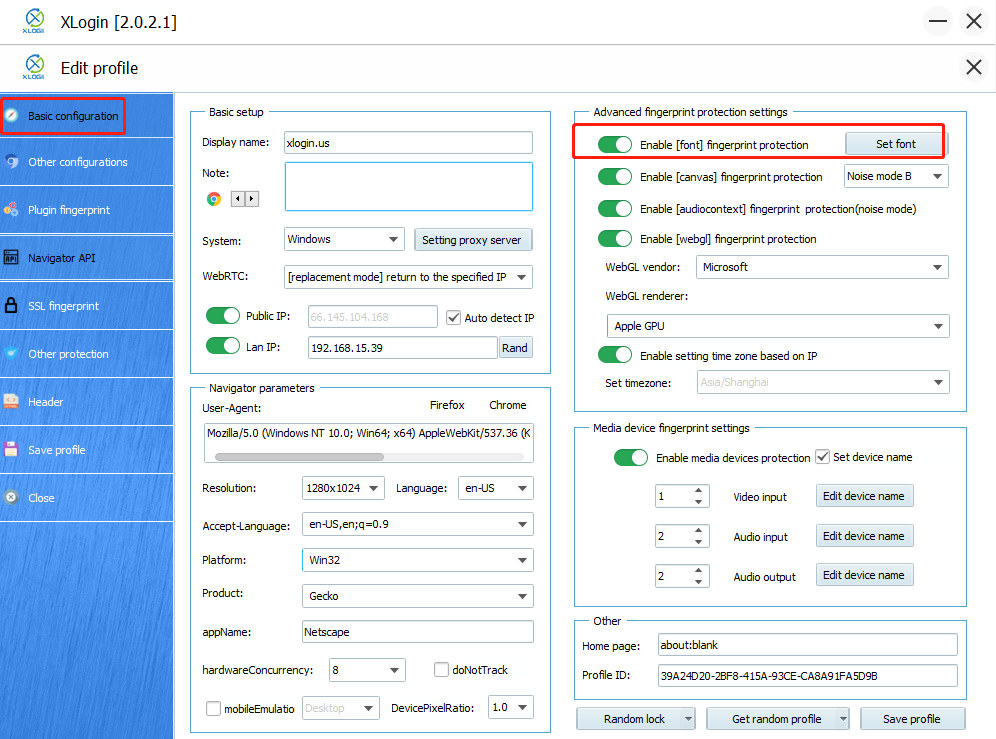996x739 pixels.
Task: Click the Plugin fingerprint sidebar icon
Action: click(x=11, y=209)
